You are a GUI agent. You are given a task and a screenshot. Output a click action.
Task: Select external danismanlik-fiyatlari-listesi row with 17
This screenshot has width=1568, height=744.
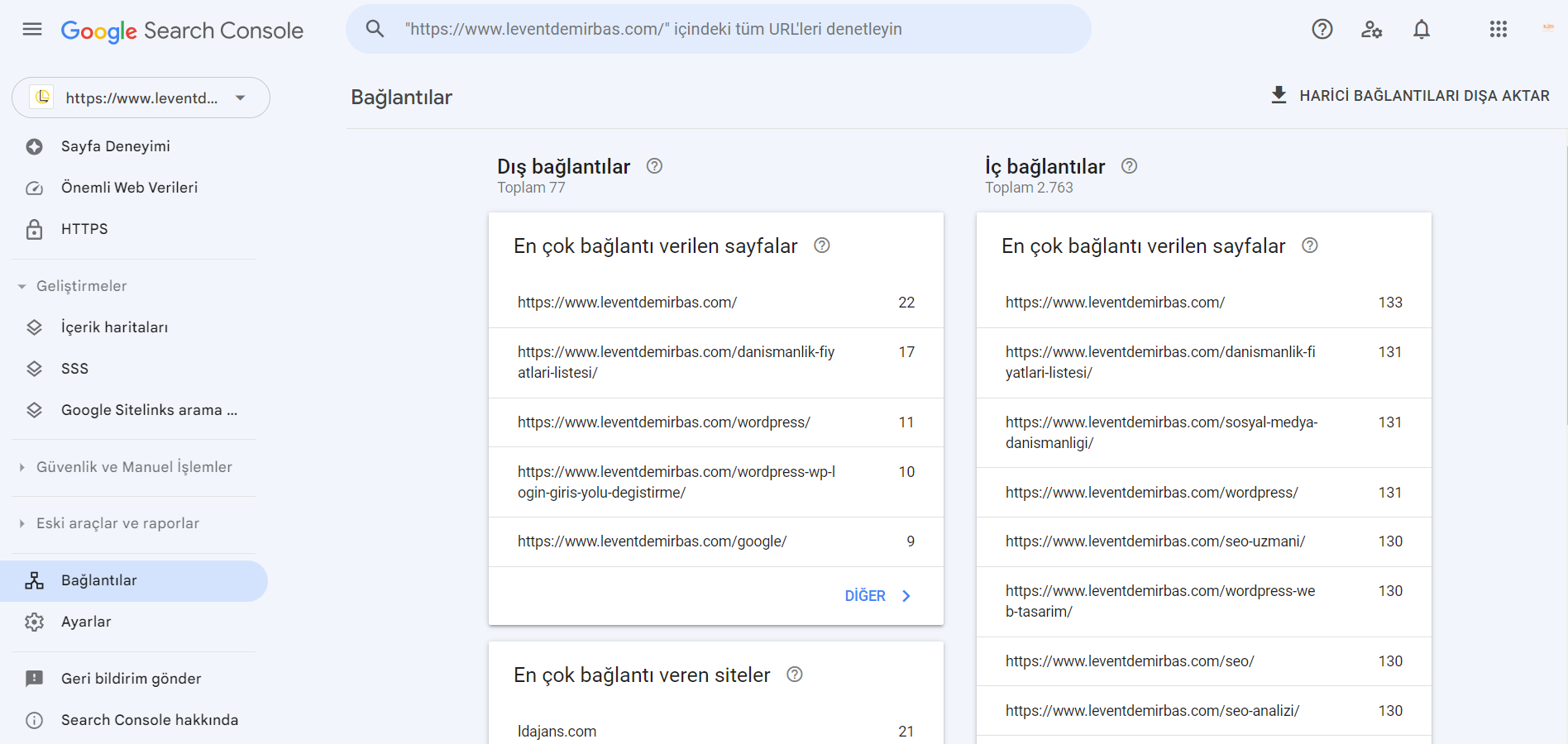click(x=716, y=363)
